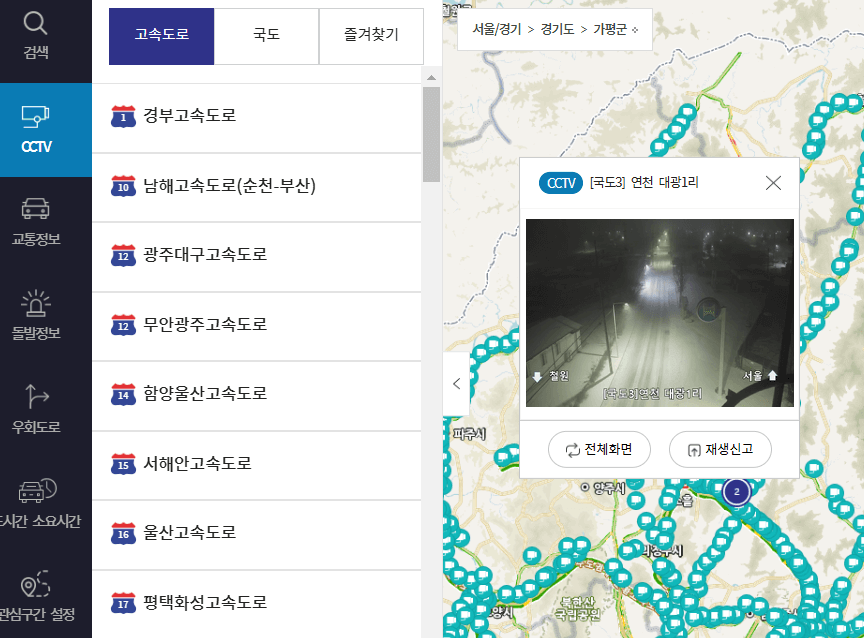Viewport: 864px width, 638px height.
Task: Click the 재생신고 playback report button
Action: (x=720, y=450)
